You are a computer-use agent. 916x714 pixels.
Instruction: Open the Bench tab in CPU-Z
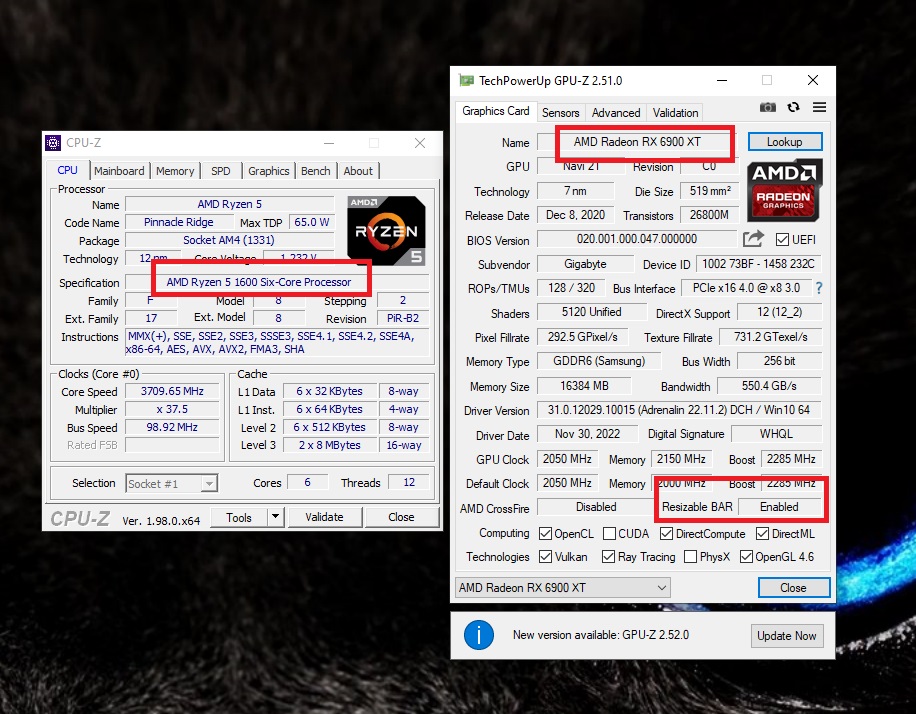315,171
